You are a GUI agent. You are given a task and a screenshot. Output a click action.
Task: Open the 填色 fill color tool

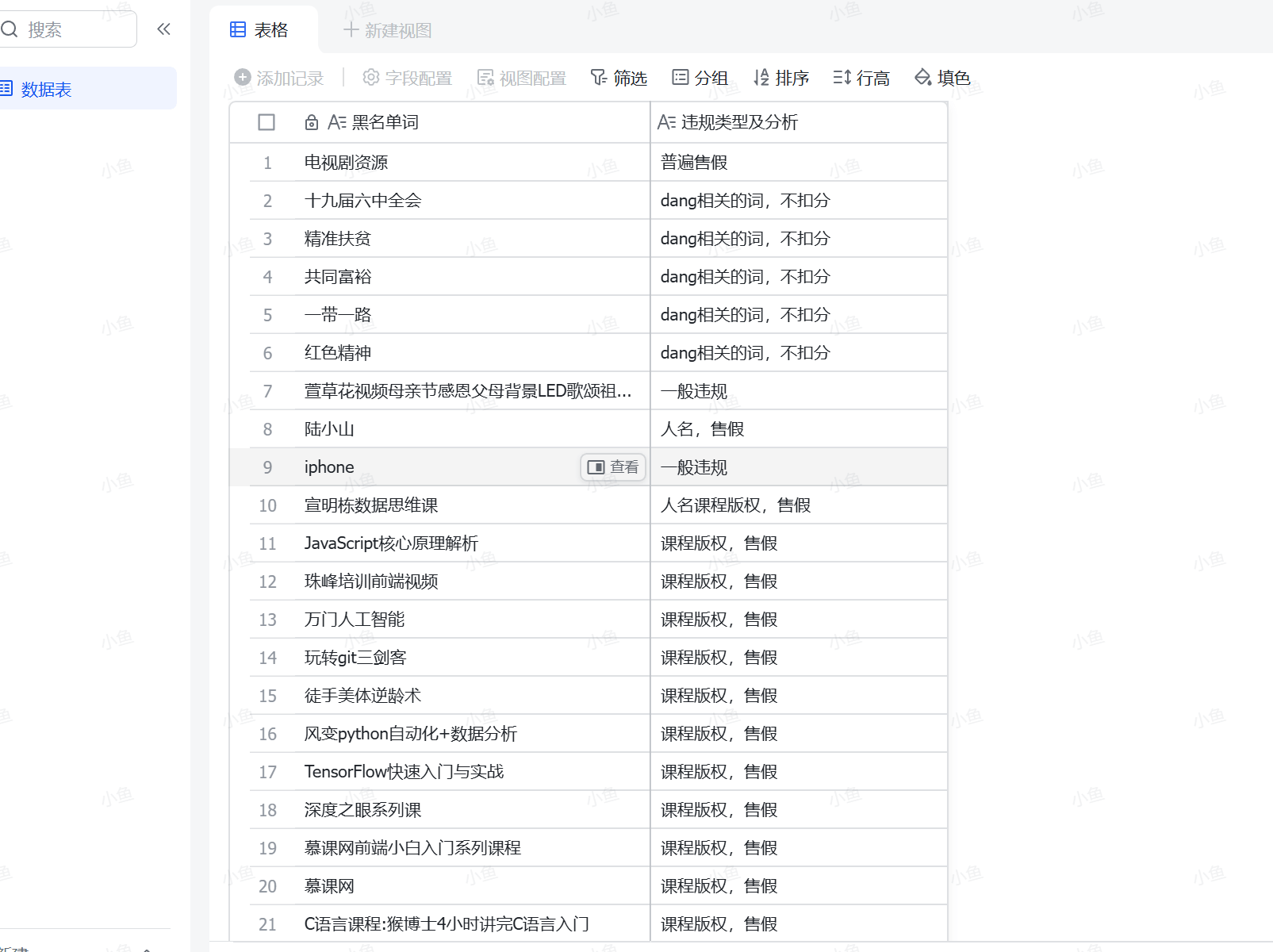942,77
